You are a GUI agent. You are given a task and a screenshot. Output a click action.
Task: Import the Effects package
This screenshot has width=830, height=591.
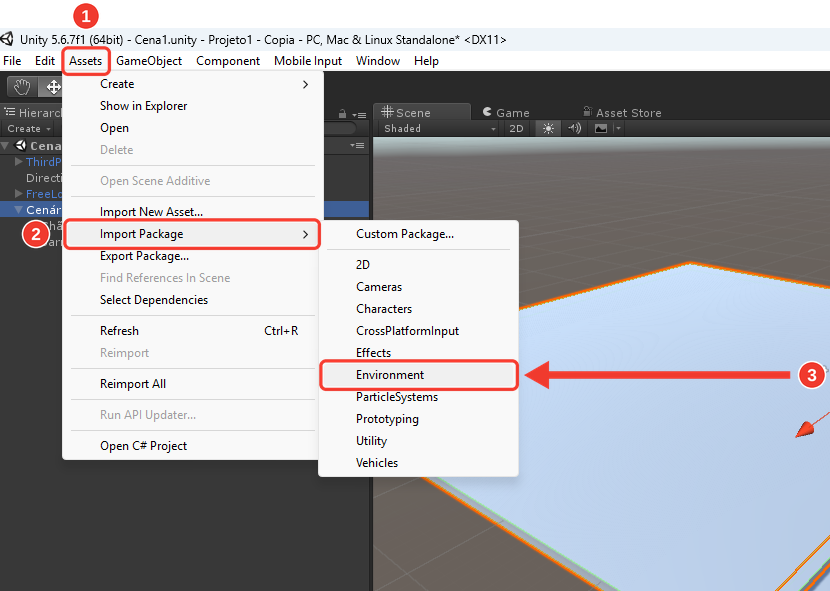(418, 353)
